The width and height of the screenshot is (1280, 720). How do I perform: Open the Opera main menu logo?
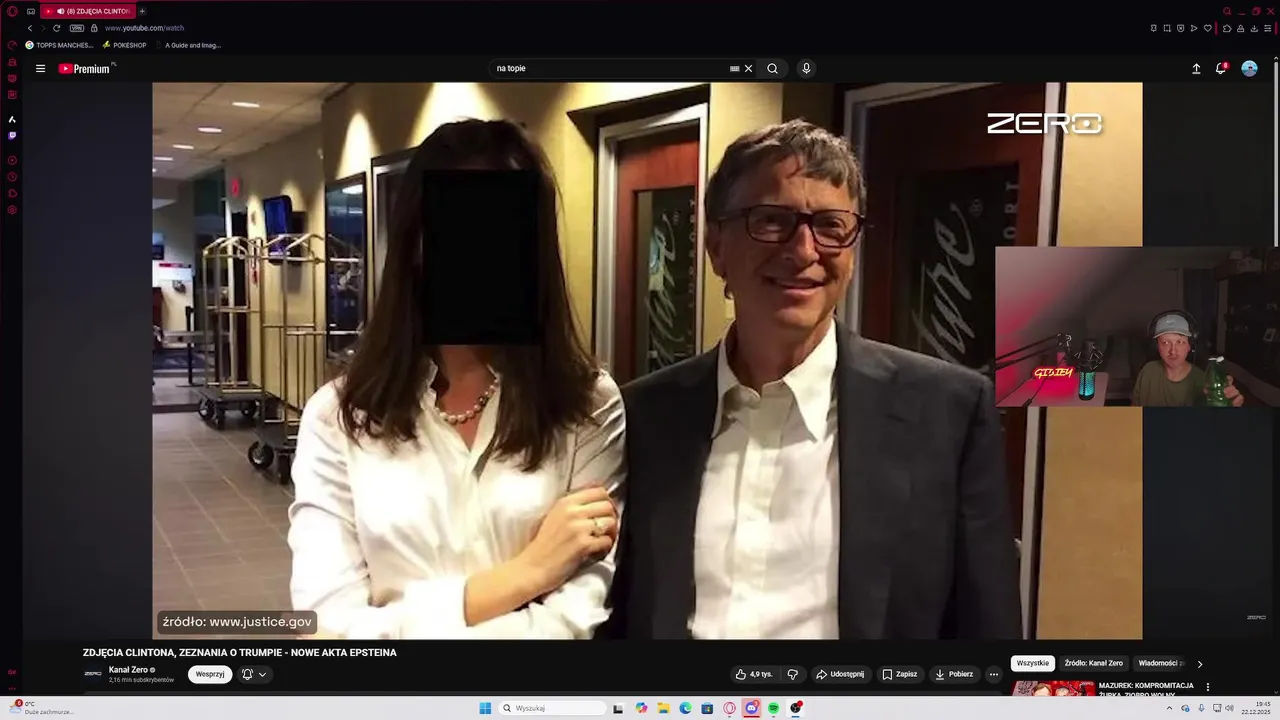click(x=12, y=11)
